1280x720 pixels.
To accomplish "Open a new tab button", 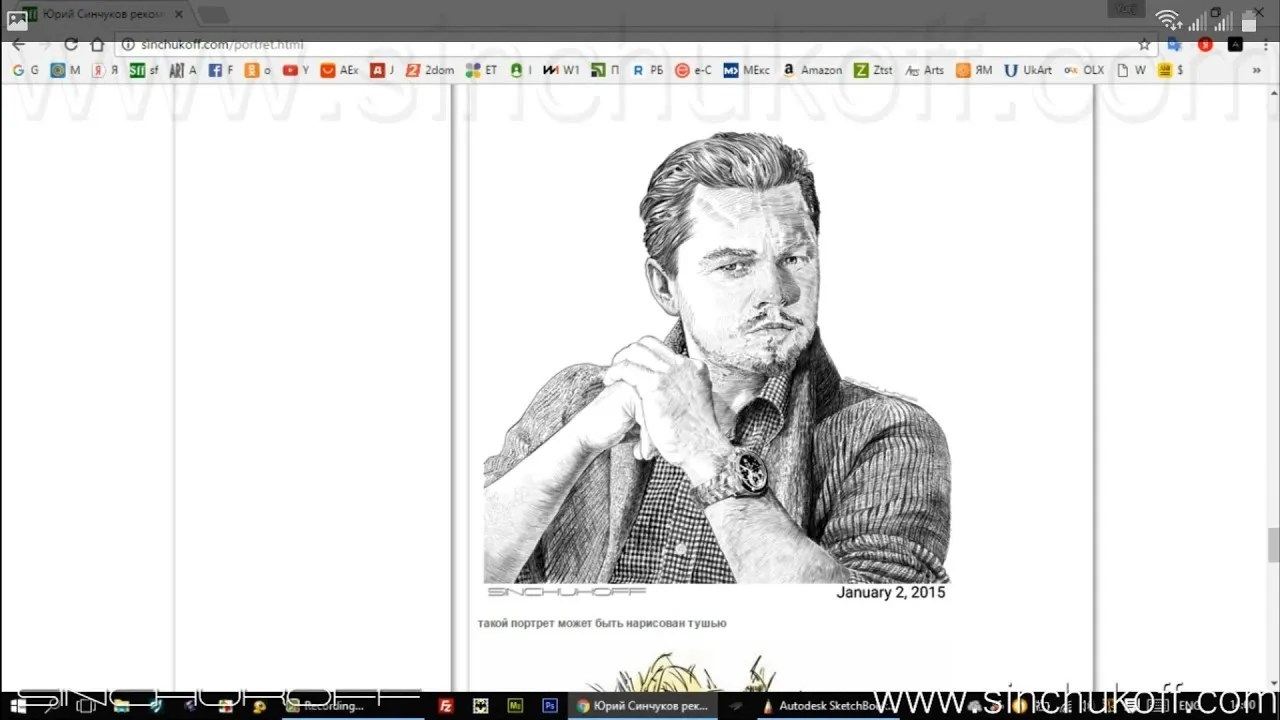I will click(x=212, y=14).
